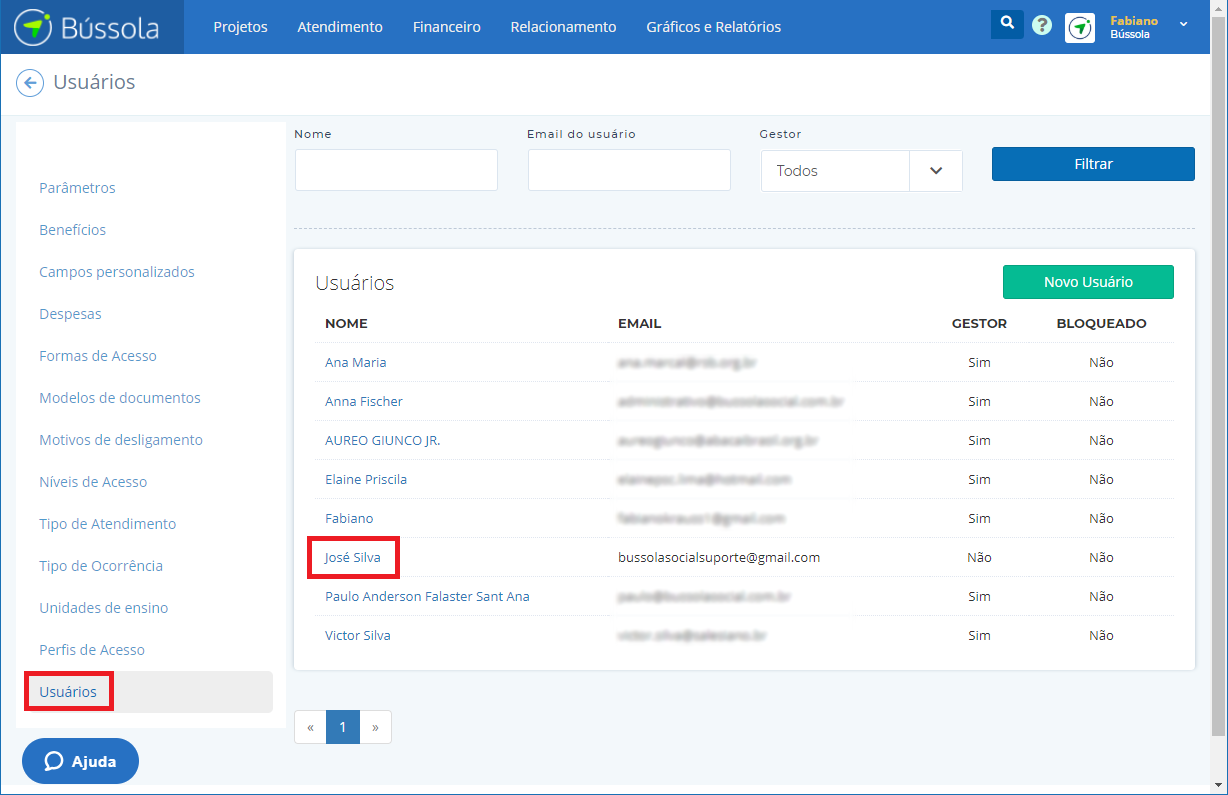The width and height of the screenshot is (1228, 795).
Task: Expand the Fabiano account menu chevron
Action: pyautogui.click(x=1184, y=24)
